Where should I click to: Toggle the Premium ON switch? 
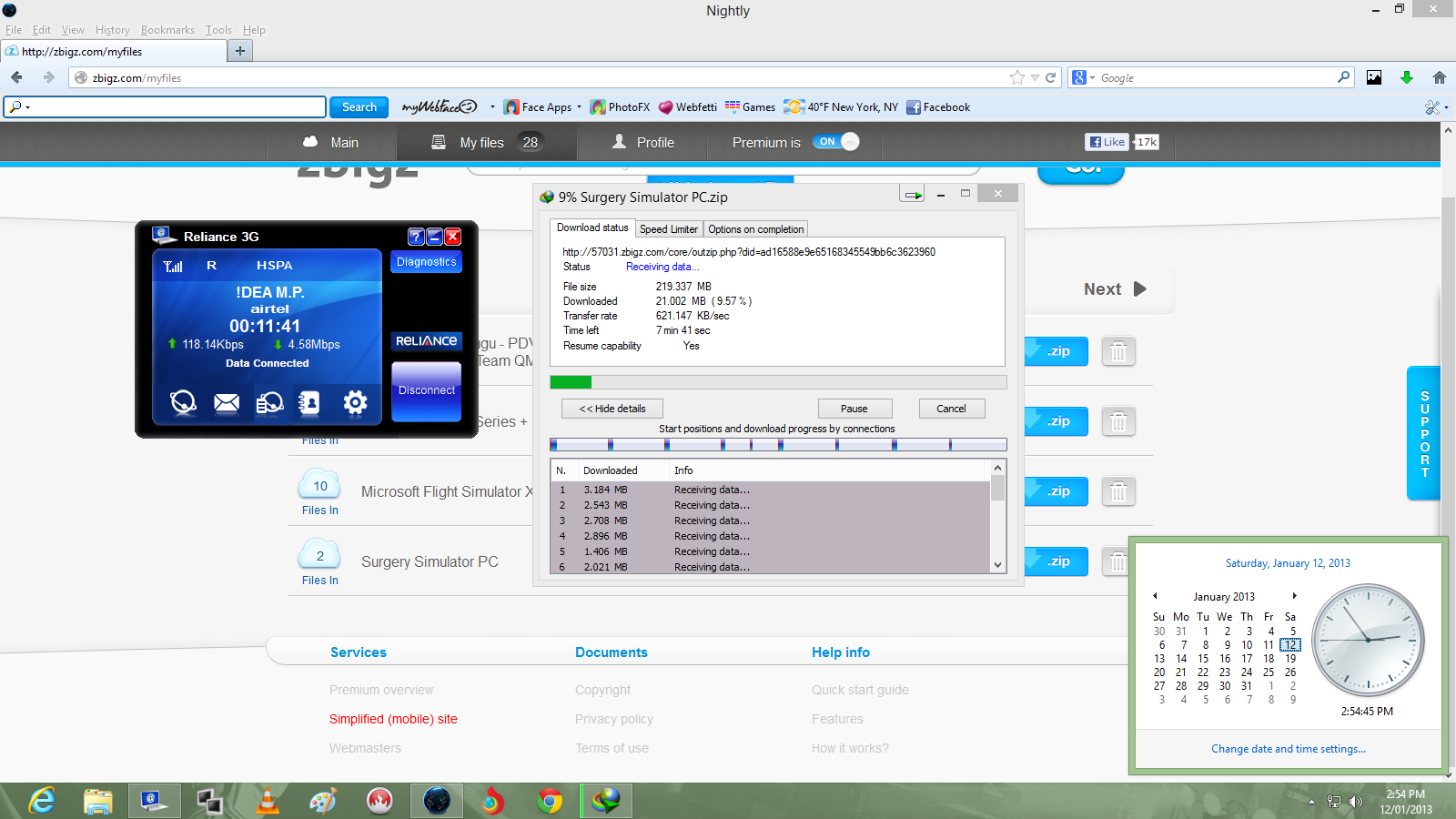point(835,142)
